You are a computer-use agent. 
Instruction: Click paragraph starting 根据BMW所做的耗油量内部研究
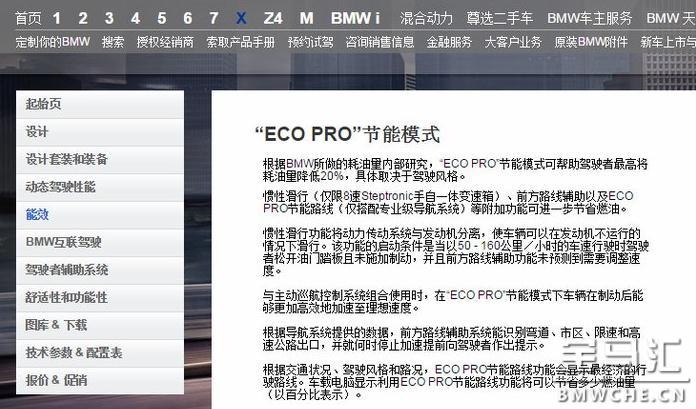coord(455,170)
